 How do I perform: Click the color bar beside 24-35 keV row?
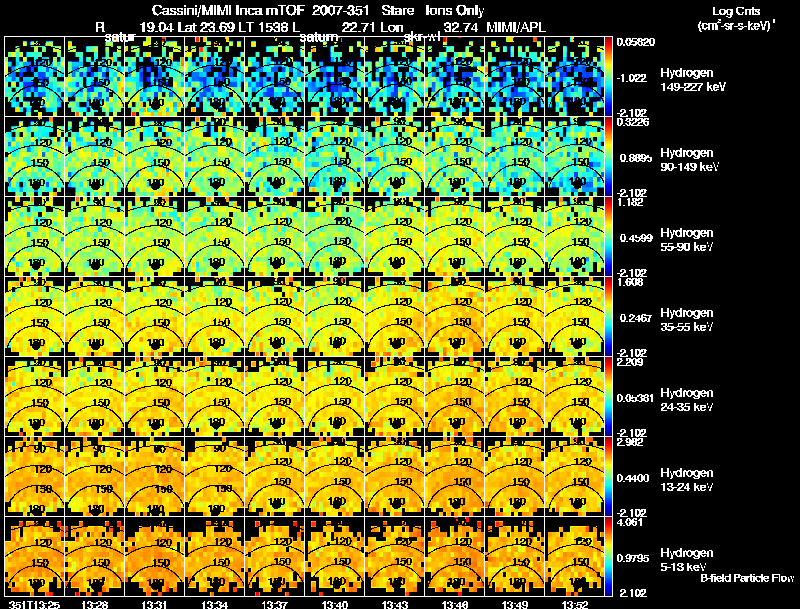(608, 396)
